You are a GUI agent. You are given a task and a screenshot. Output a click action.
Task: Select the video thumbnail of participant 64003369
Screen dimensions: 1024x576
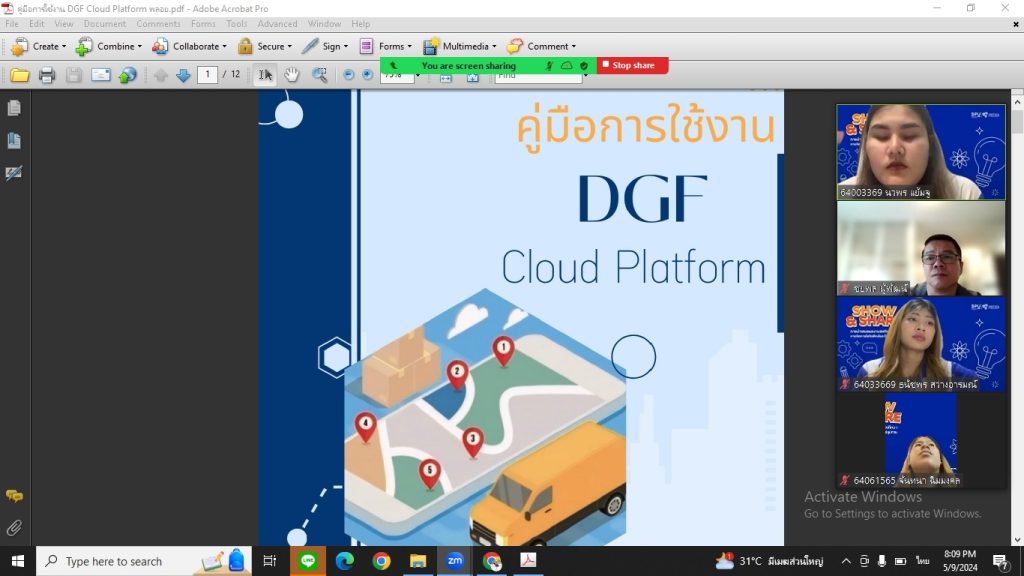(921, 152)
